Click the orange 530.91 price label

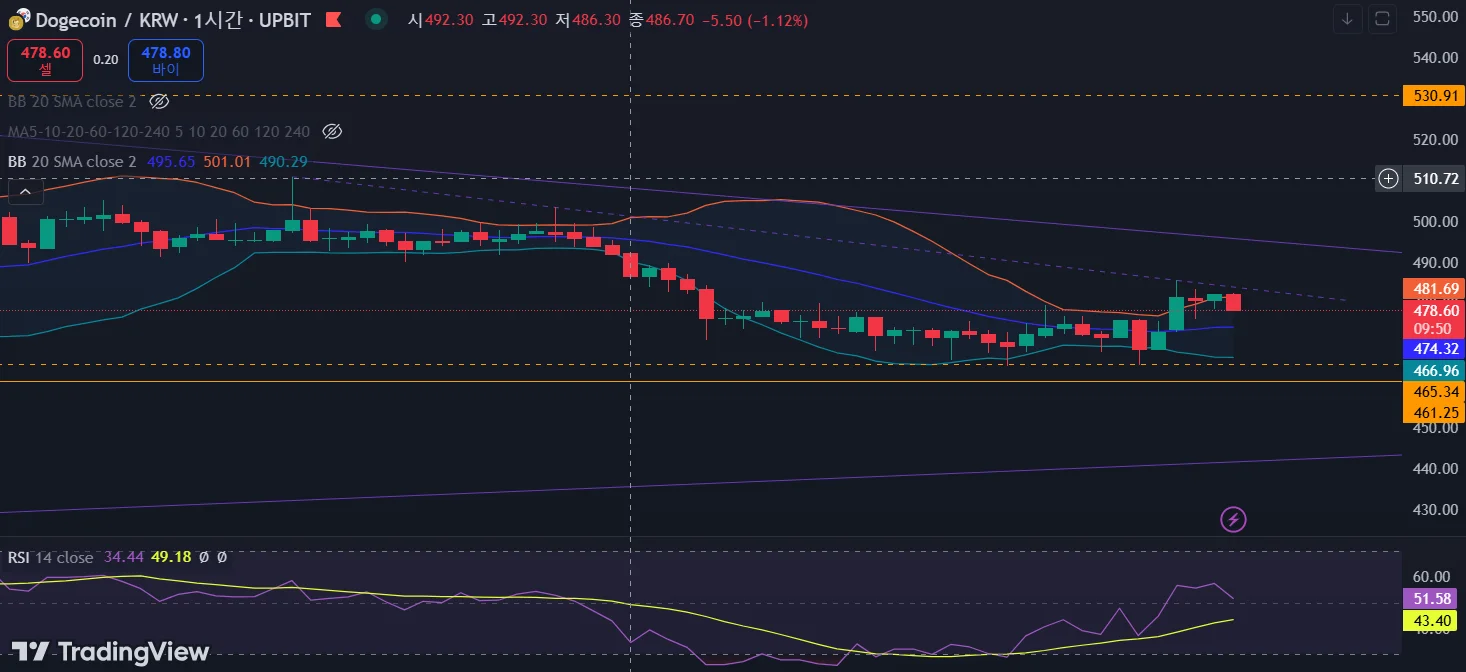(1433, 96)
